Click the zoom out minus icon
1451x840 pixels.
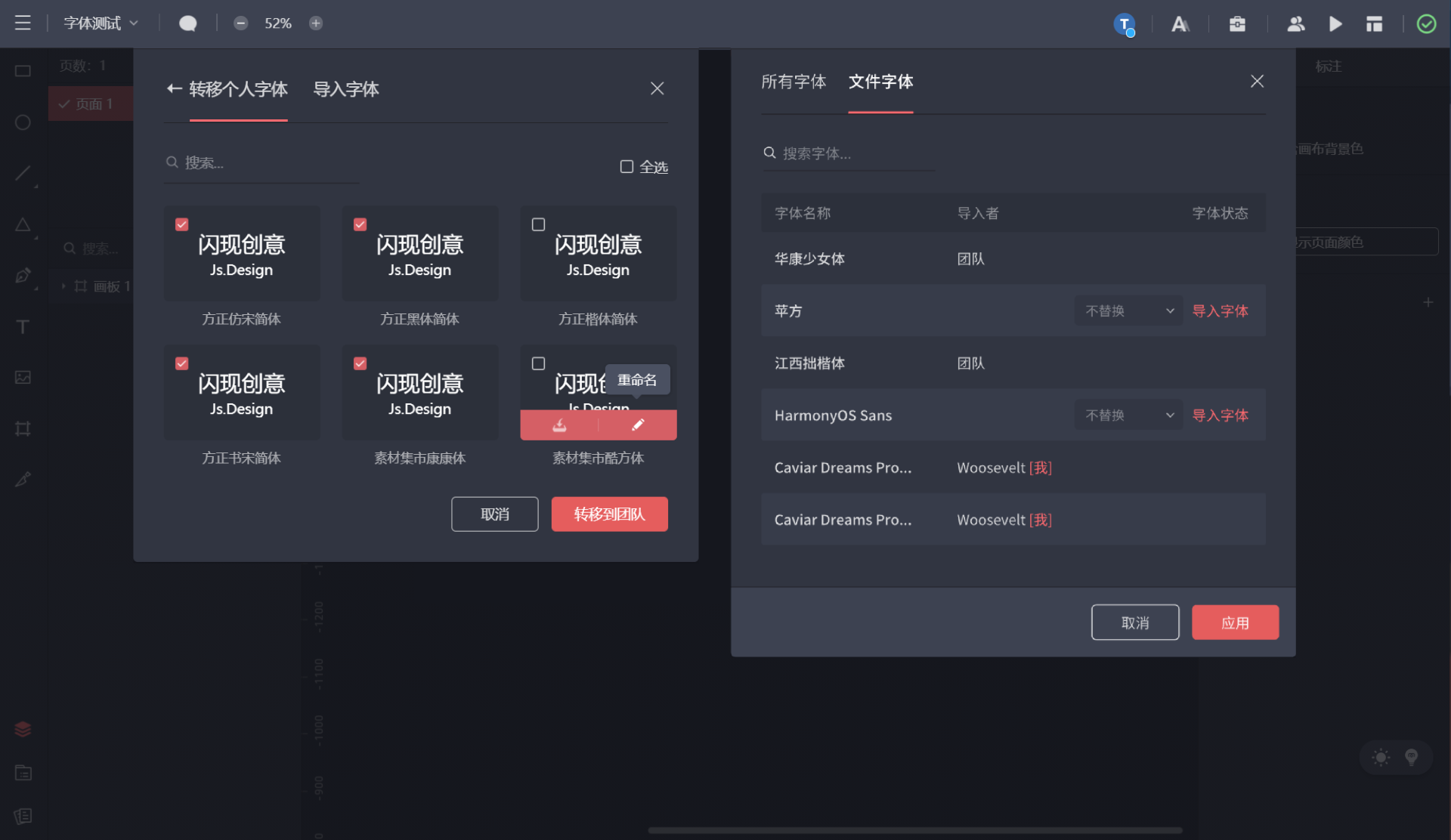pyautogui.click(x=240, y=23)
